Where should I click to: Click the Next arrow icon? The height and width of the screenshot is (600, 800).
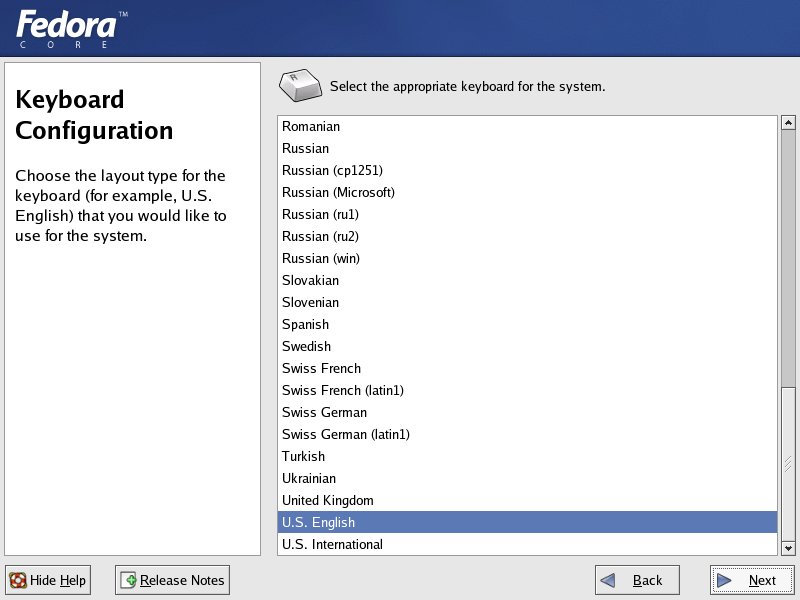point(727,580)
